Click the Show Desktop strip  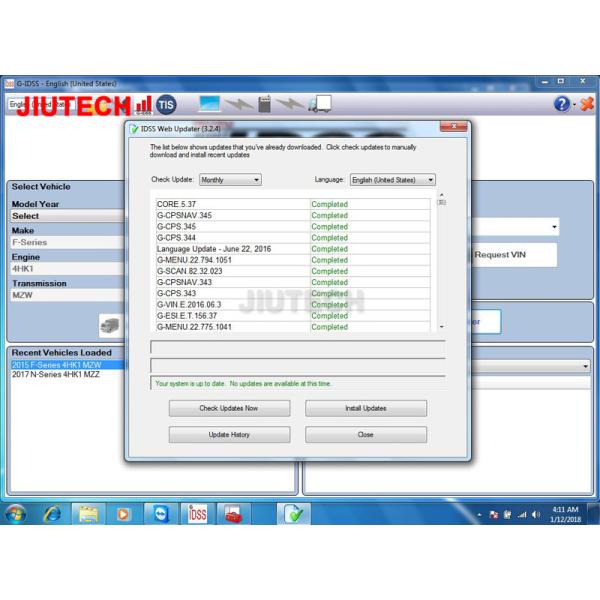pyautogui.click(x=593, y=514)
